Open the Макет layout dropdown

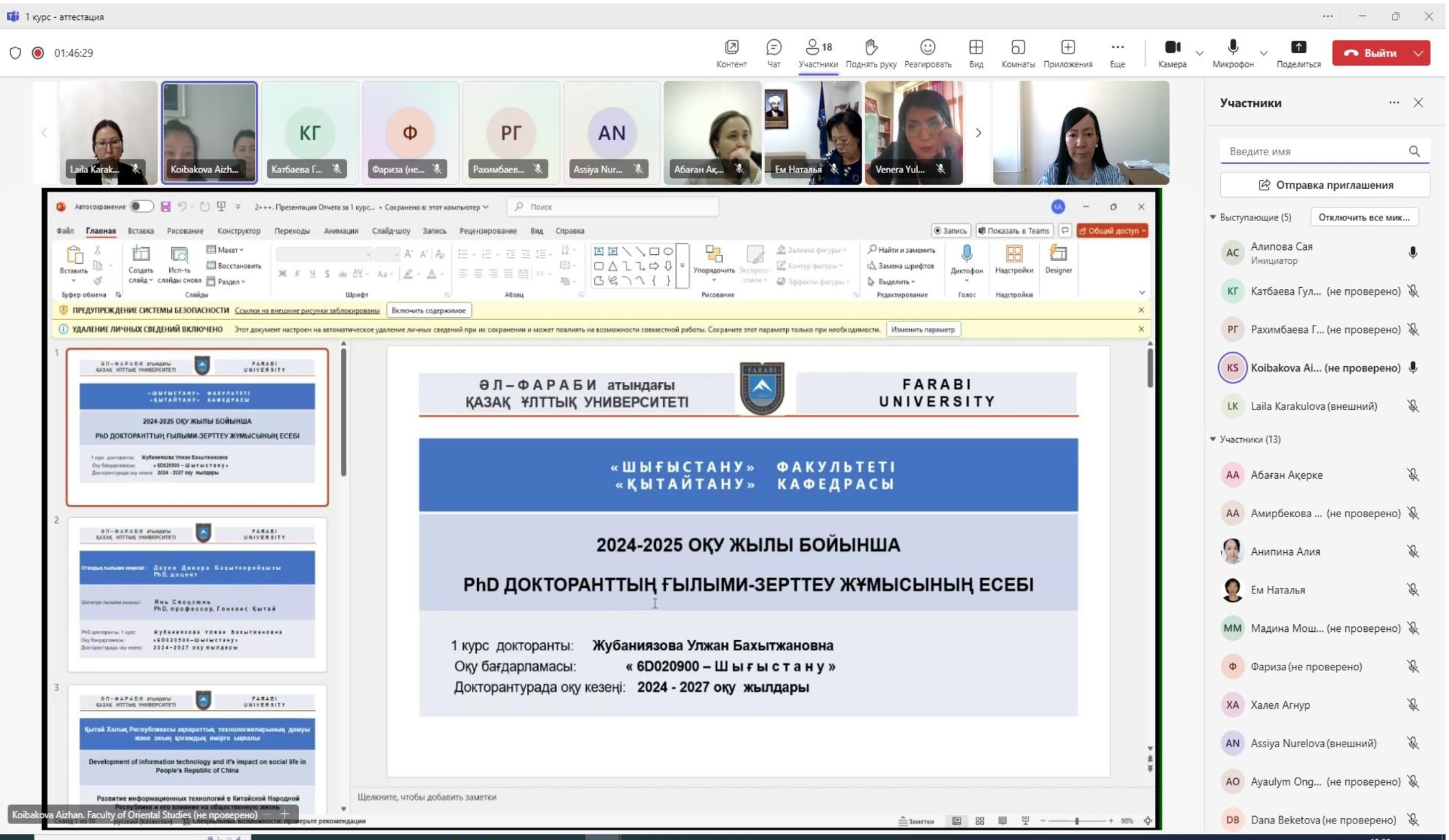pyautogui.click(x=226, y=250)
